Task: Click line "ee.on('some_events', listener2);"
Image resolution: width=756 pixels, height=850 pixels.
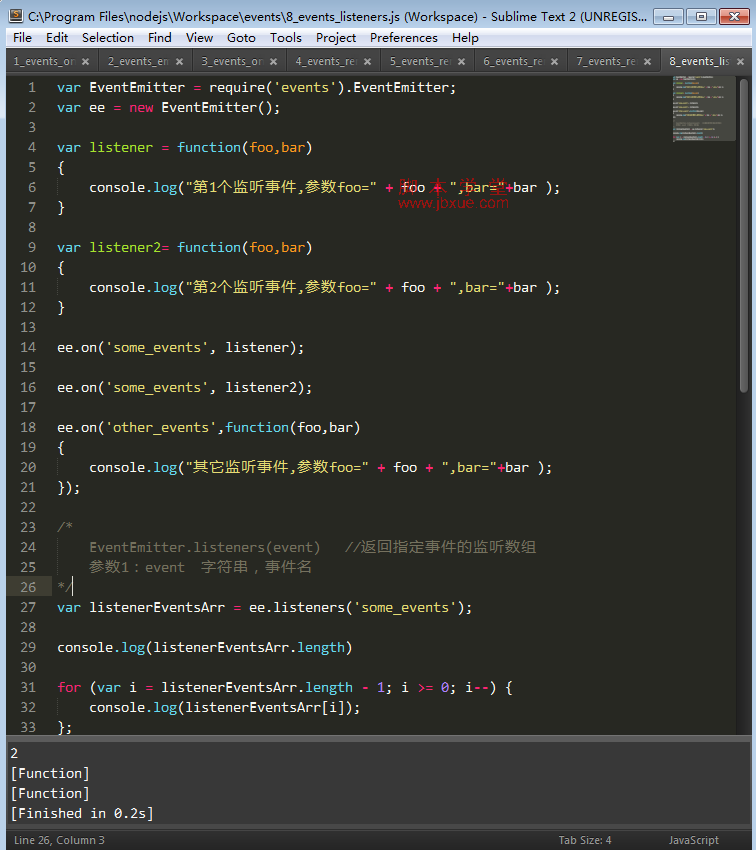Action: click(185, 388)
